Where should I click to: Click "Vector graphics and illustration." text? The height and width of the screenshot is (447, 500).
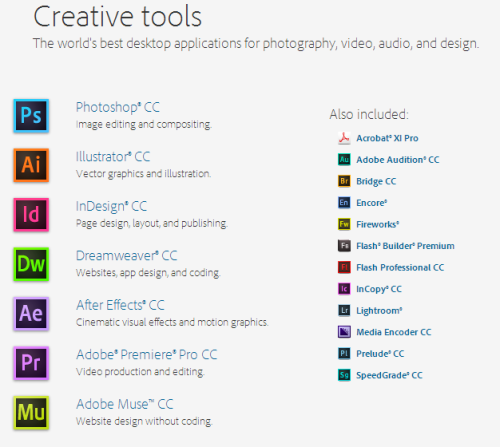click(x=143, y=174)
